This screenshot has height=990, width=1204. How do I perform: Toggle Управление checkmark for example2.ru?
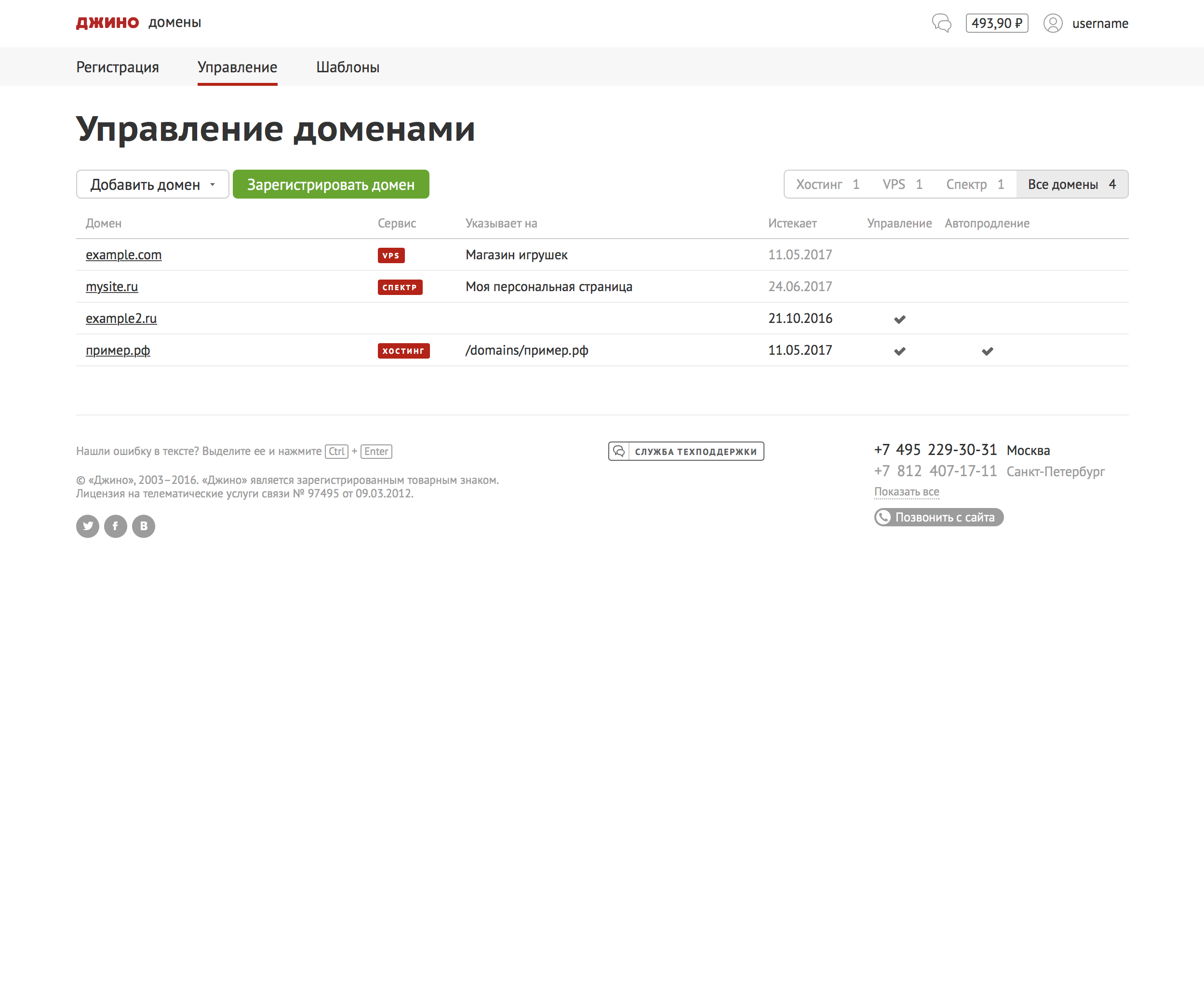click(899, 319)
